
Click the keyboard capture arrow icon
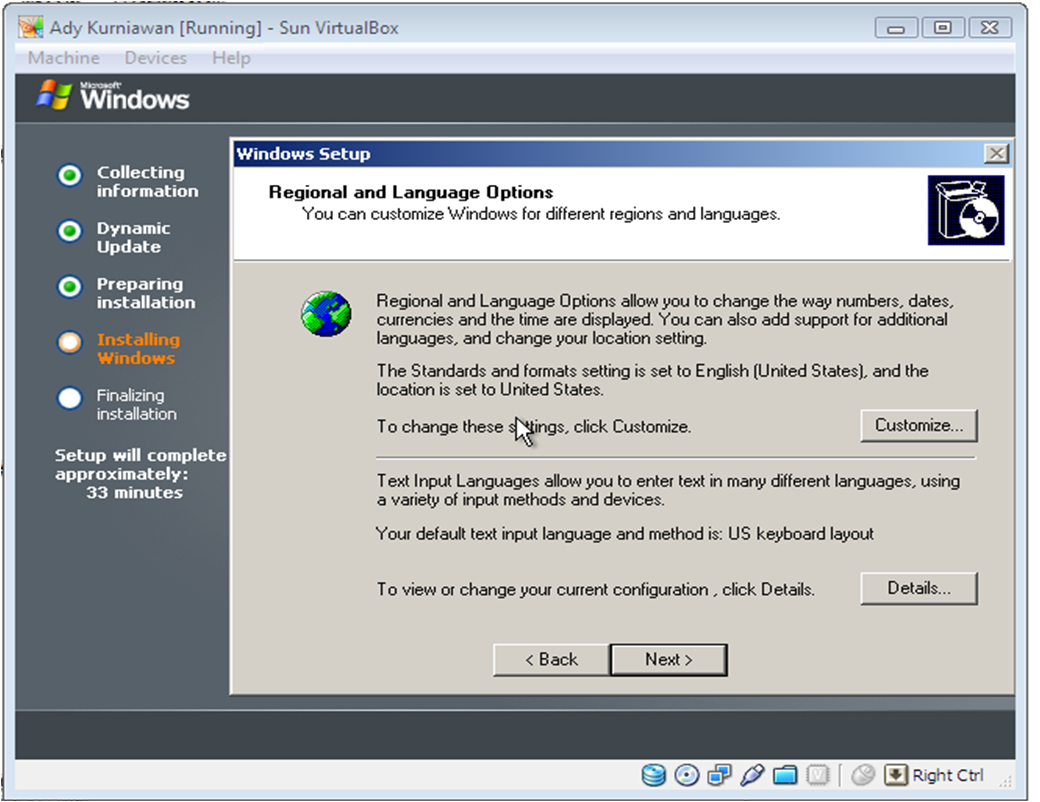(x=895, y=775)
